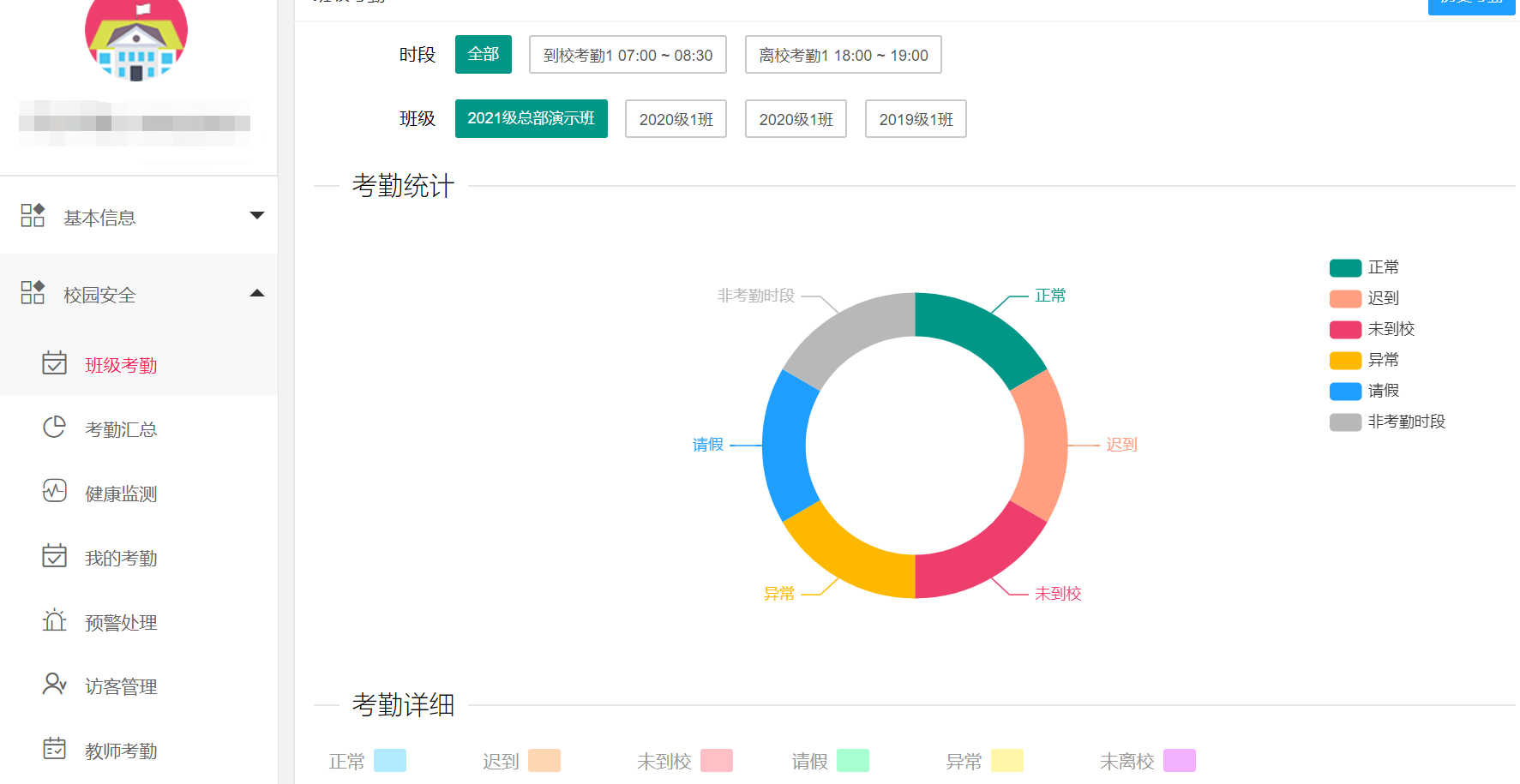Collapse the 校园安全 menu arrow
Screen dimensions: 1520x784
click(256, 294)
